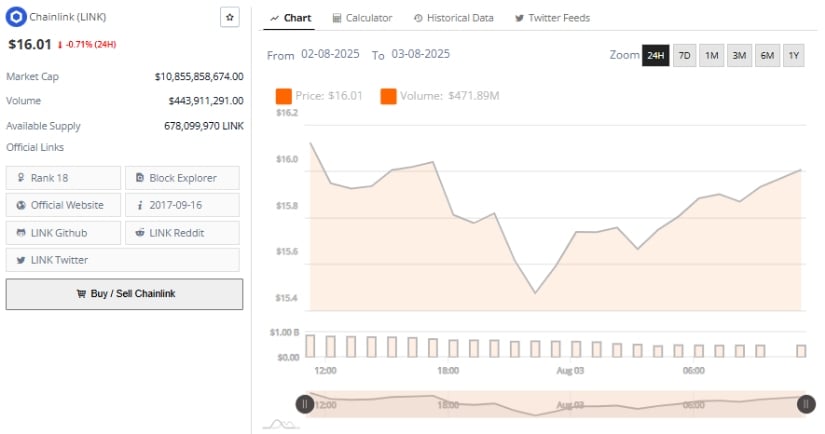825x434 pixels.
Task: Click the $16.01 price heading
Action: pos(29,44)
